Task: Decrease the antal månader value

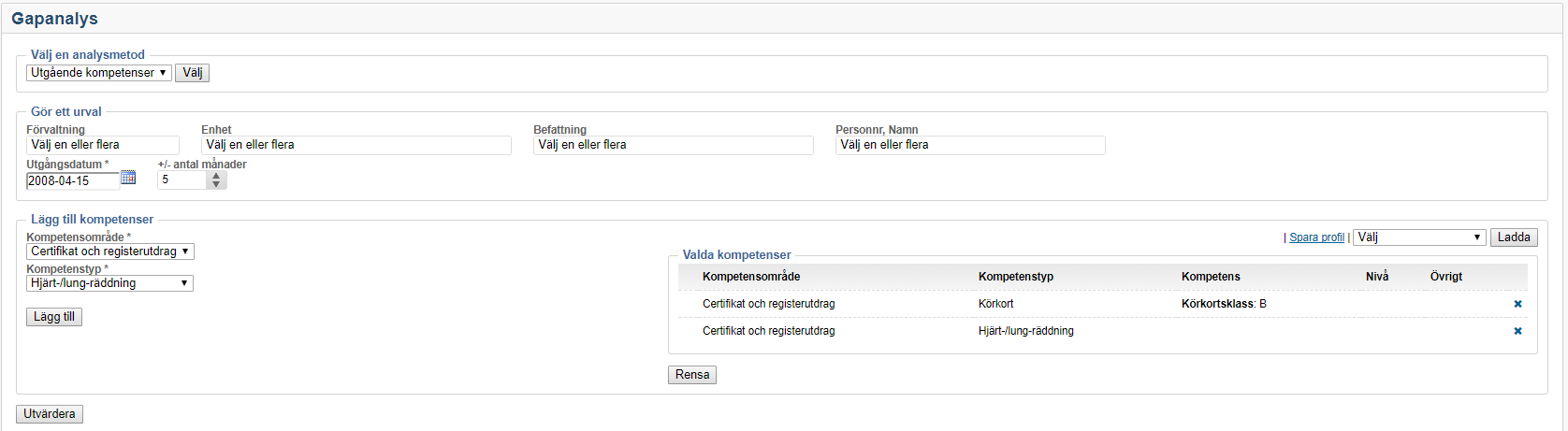Action: [216, 184]
